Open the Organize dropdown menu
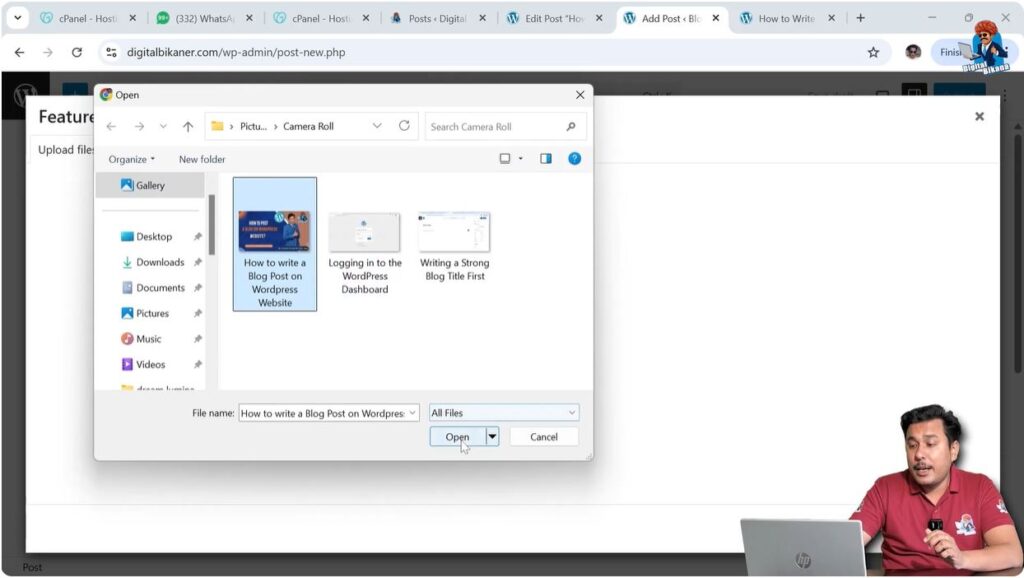Image resolution: width=1024 pixels, height=578 pixels. tap(131, 158)
